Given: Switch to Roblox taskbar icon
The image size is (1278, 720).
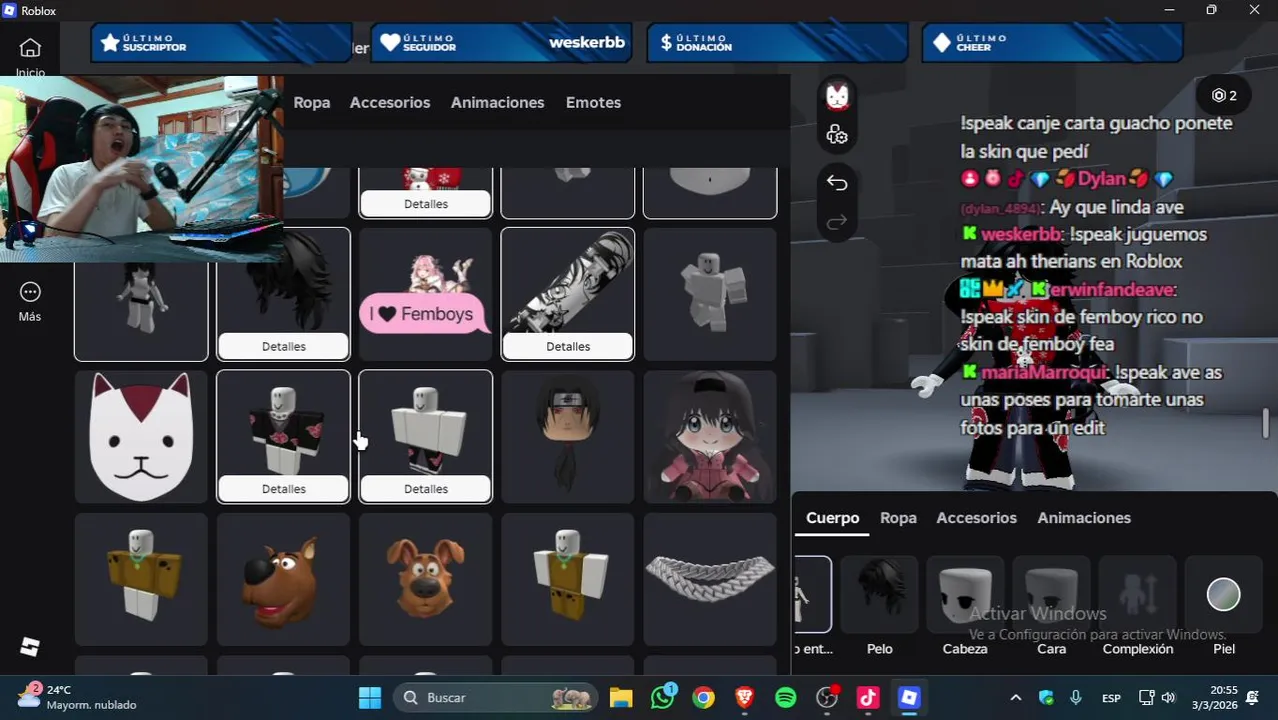Looking at the screenshot, I should pos(909,697).
